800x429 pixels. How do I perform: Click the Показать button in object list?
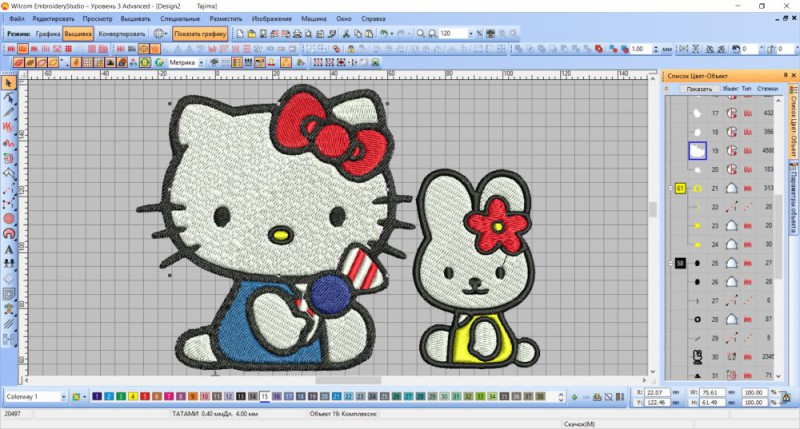click(x=699, y=89)
